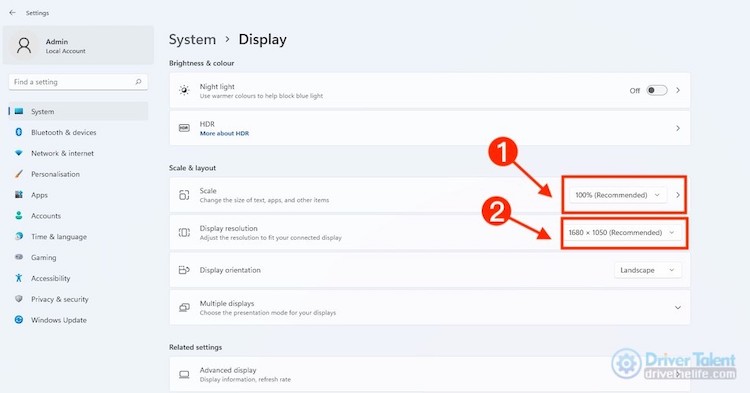The width and height of the screenshot is (750, 393).
Task: Click the Network wifi icon in sidebar
Action: pos(19,153)
